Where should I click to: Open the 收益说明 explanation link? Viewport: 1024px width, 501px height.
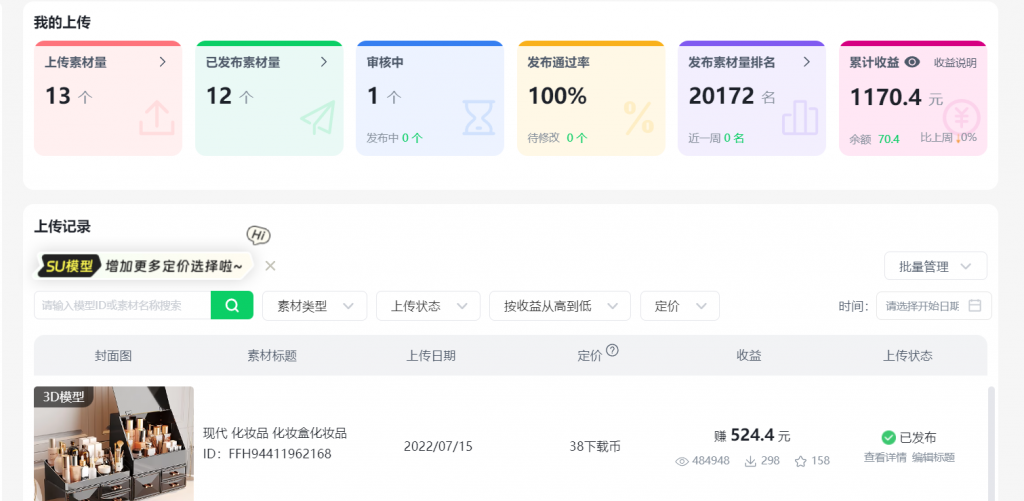pyautogui.click(x=955, y=63)
